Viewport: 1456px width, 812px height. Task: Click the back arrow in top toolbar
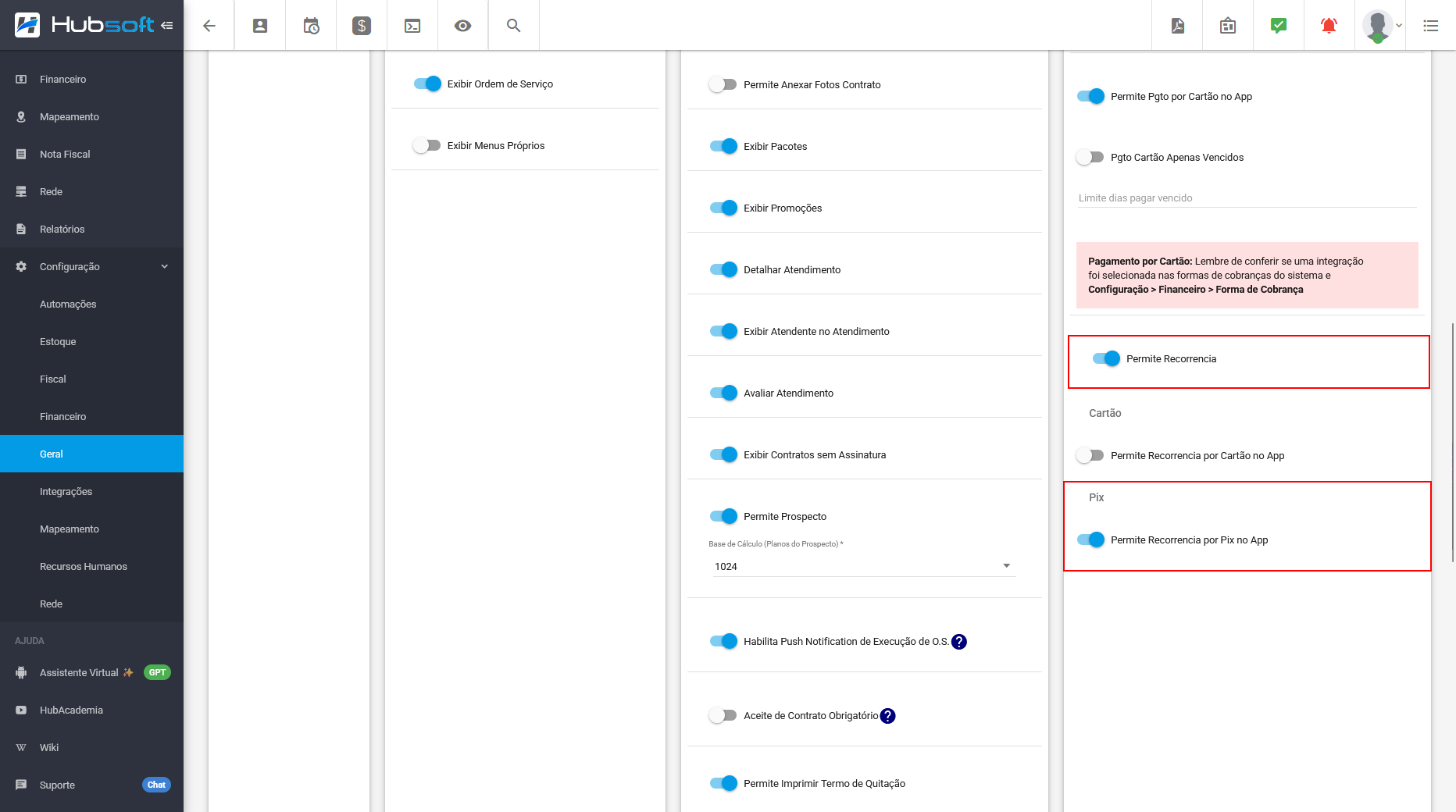pyautogui.click(x=209, y=26)
